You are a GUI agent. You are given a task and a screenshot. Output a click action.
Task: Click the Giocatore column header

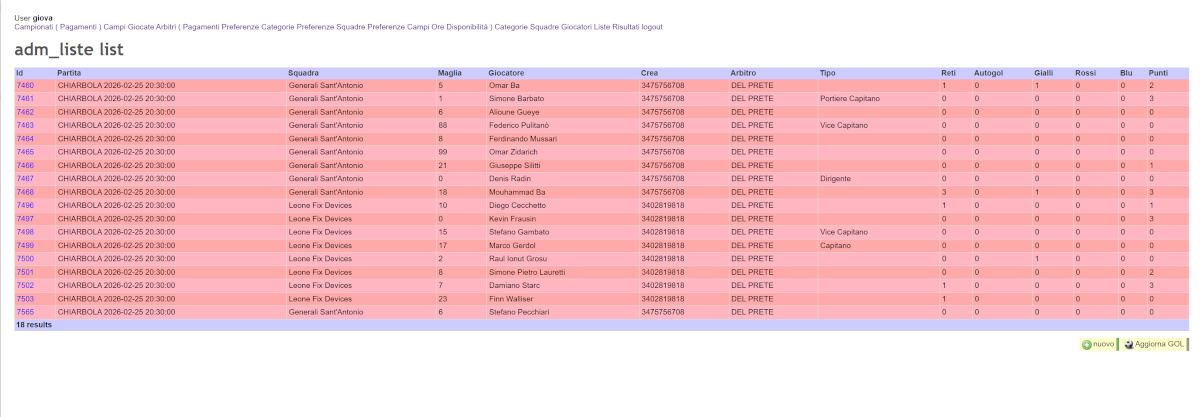[506, 73]
